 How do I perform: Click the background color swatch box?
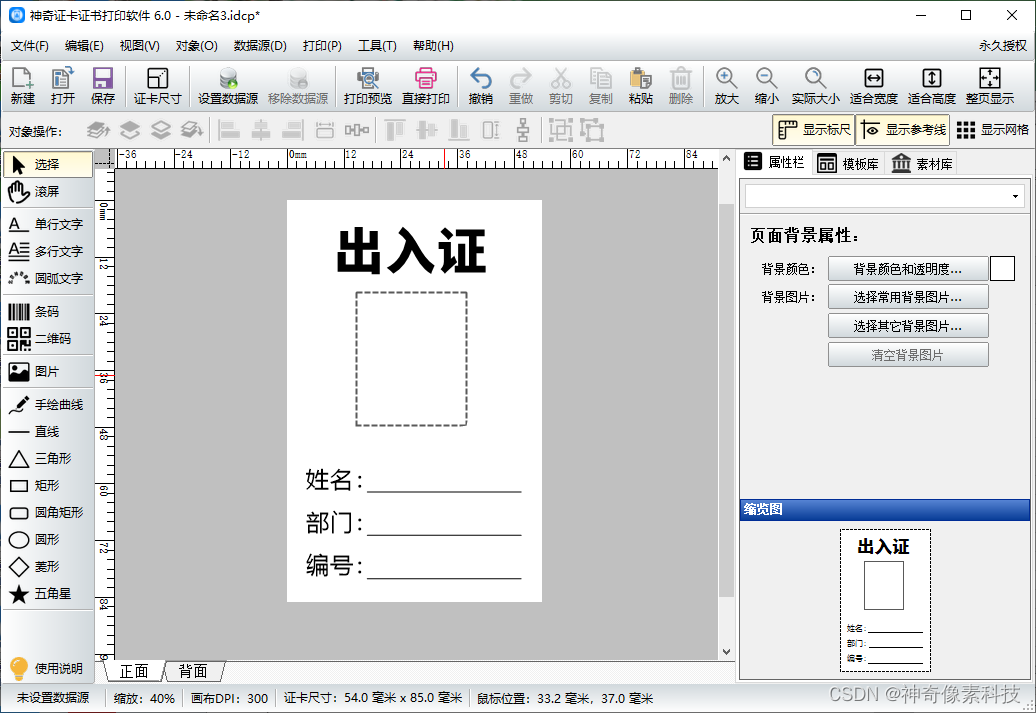coord(1002,269)
